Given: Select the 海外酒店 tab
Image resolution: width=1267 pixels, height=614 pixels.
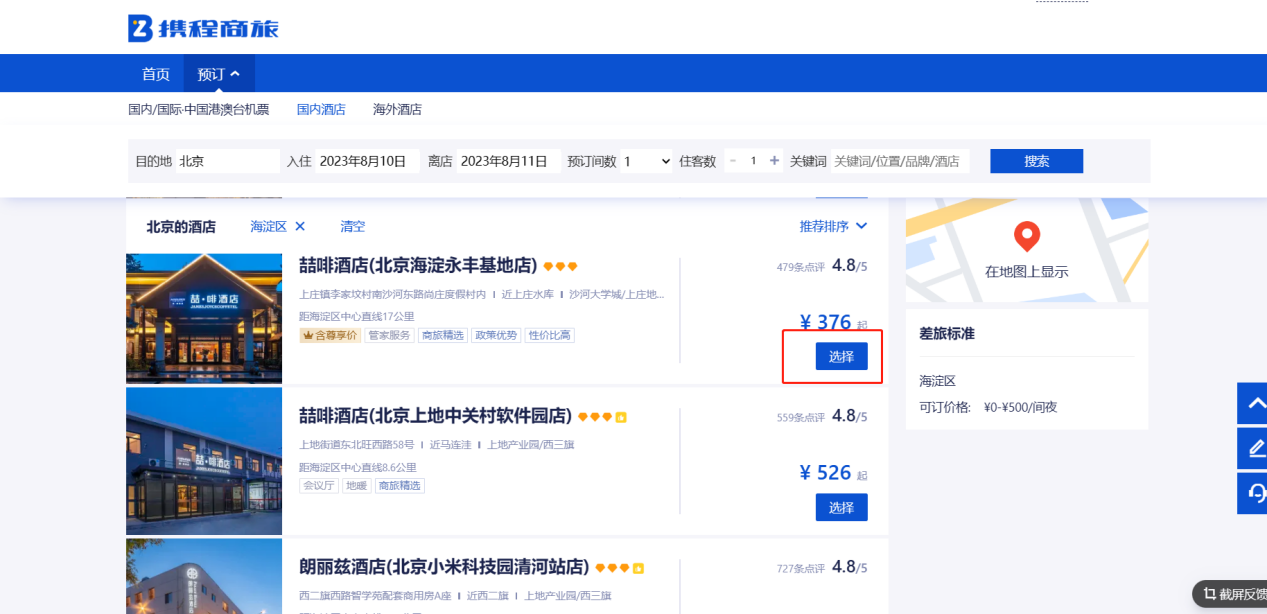Looking at the screenshot, I should click(397, 109).
